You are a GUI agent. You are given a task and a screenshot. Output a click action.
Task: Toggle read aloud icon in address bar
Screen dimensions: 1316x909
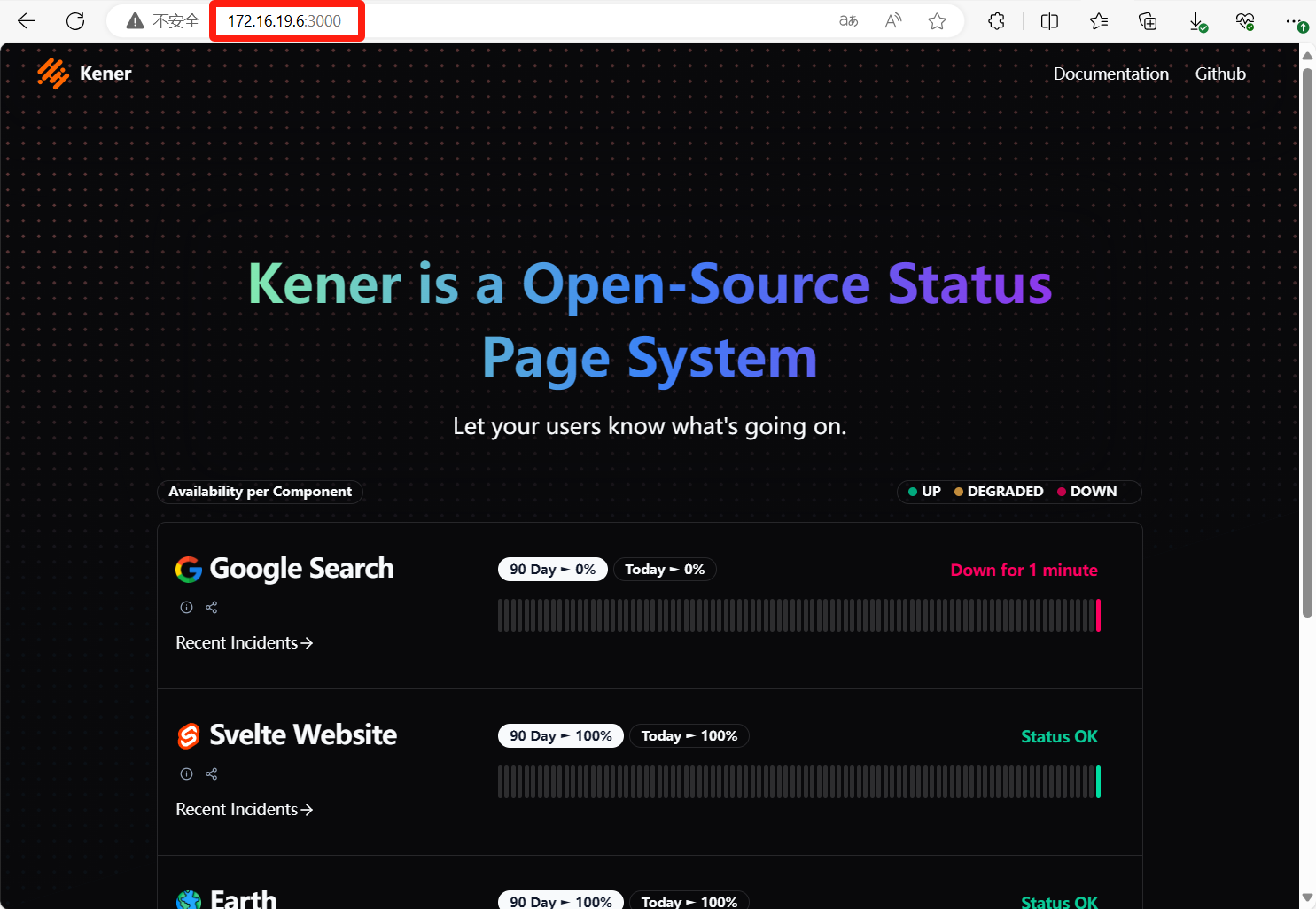[x=893, y=21]
